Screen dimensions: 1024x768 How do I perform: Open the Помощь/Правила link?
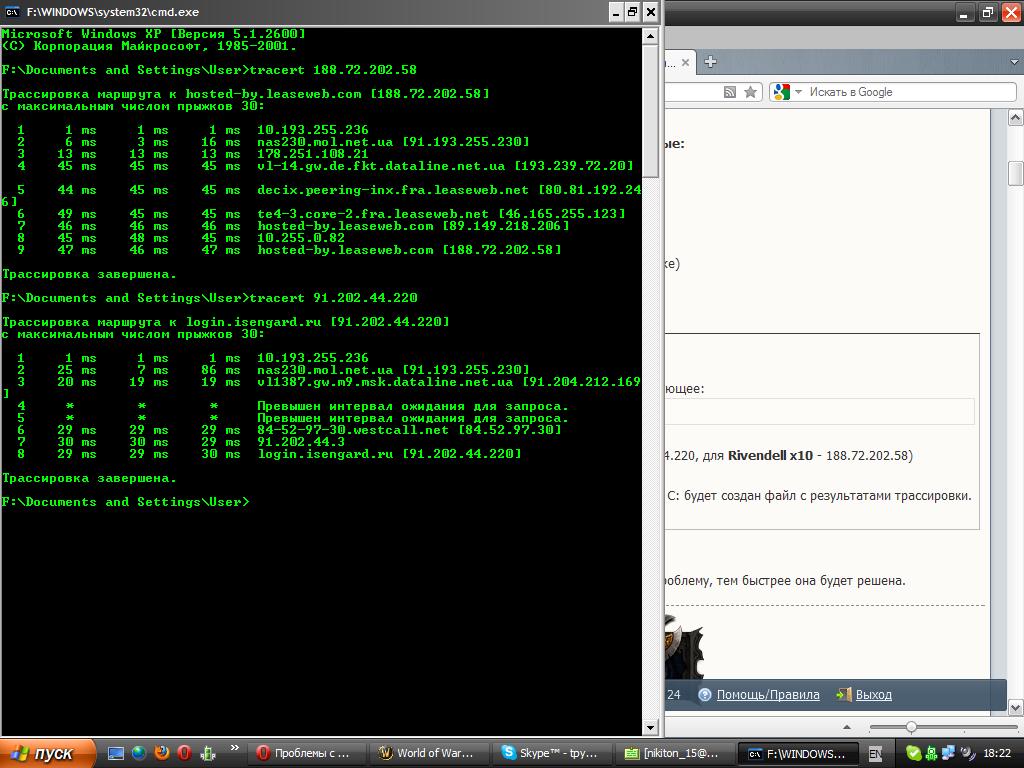click(768, 695)
